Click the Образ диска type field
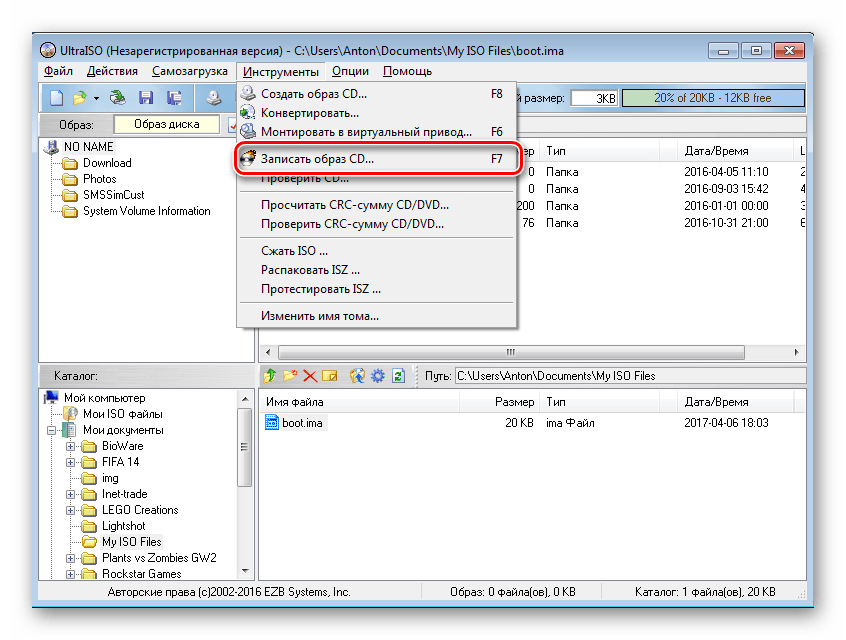 coord(167,124)
